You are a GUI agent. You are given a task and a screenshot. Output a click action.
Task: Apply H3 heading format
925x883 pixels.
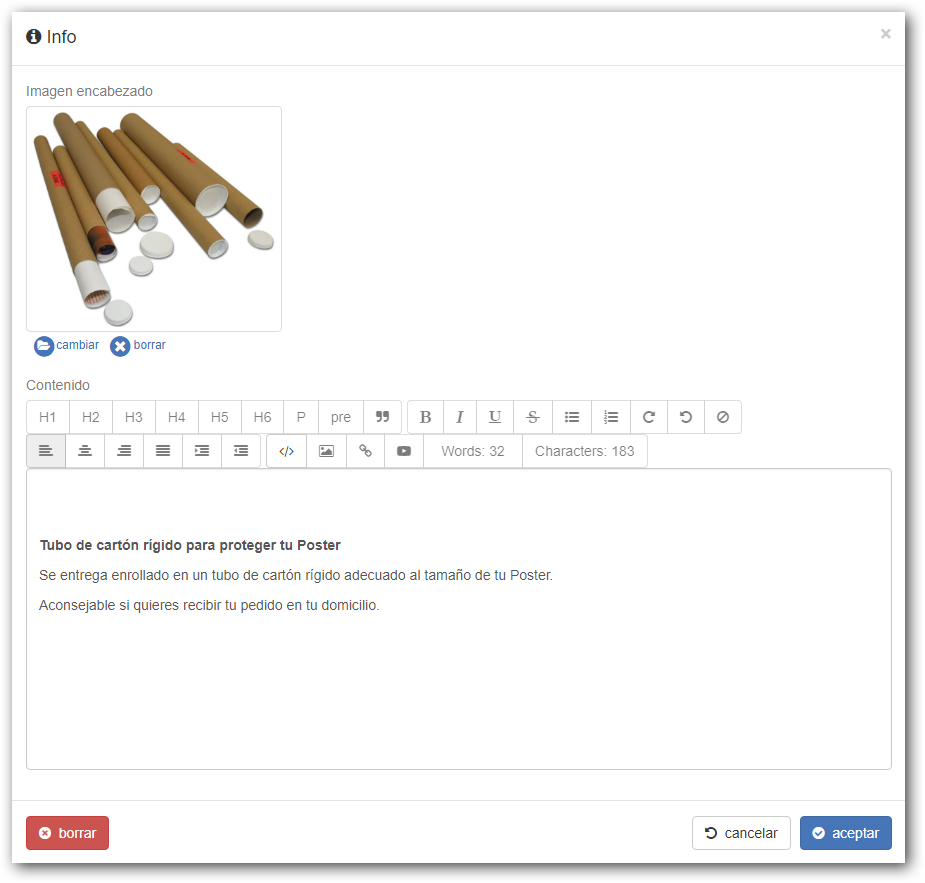(x=134, y=417)
